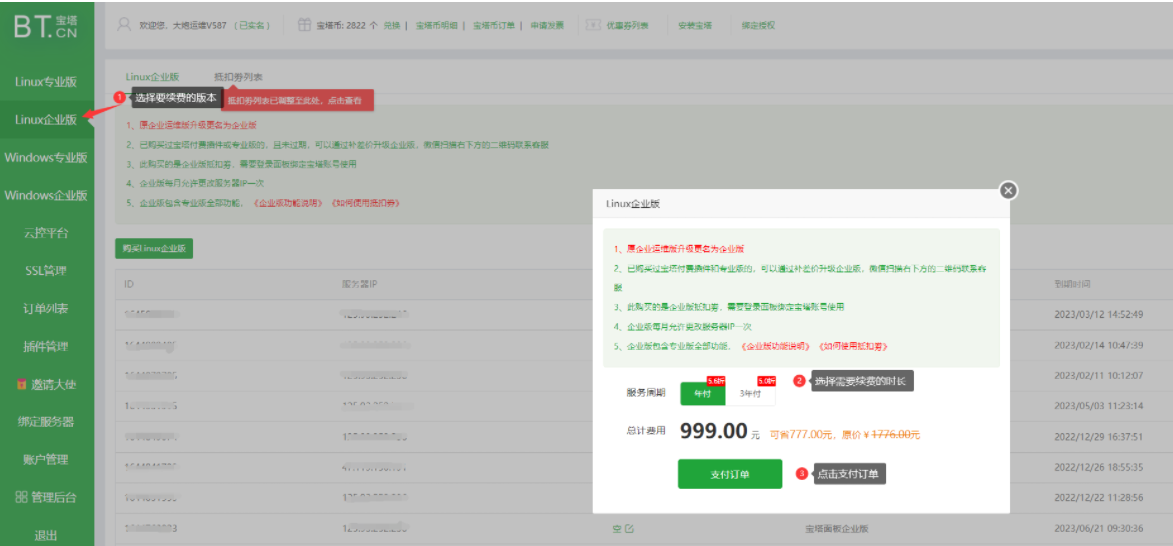Click the 5.0折 discount badge
Image resolution: width=1173 pixels, height=546 pixels.
coord(767,380)
